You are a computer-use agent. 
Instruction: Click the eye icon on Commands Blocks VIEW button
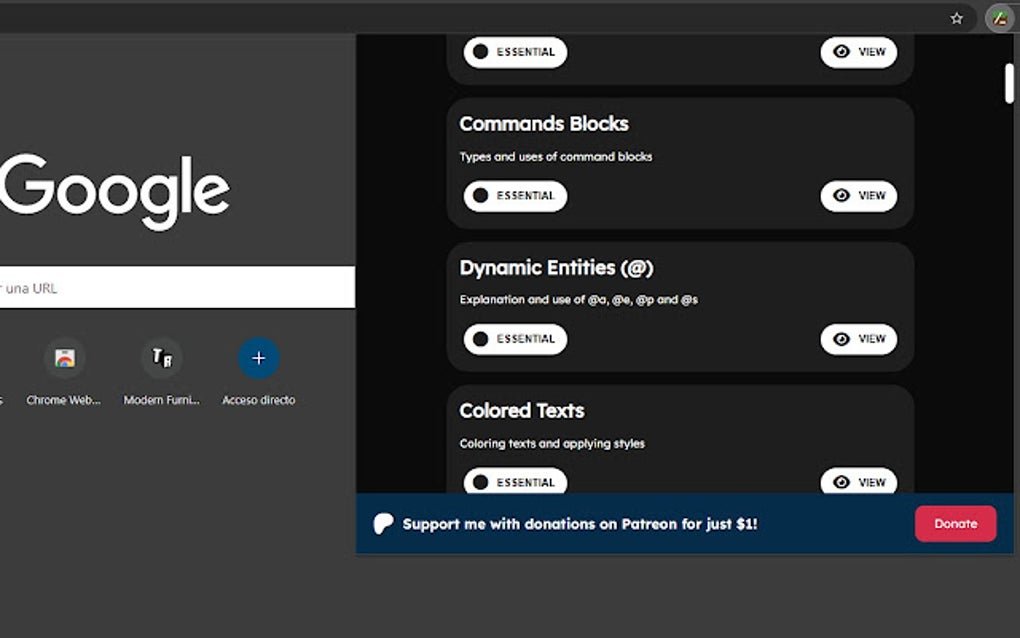click(842, 196)
